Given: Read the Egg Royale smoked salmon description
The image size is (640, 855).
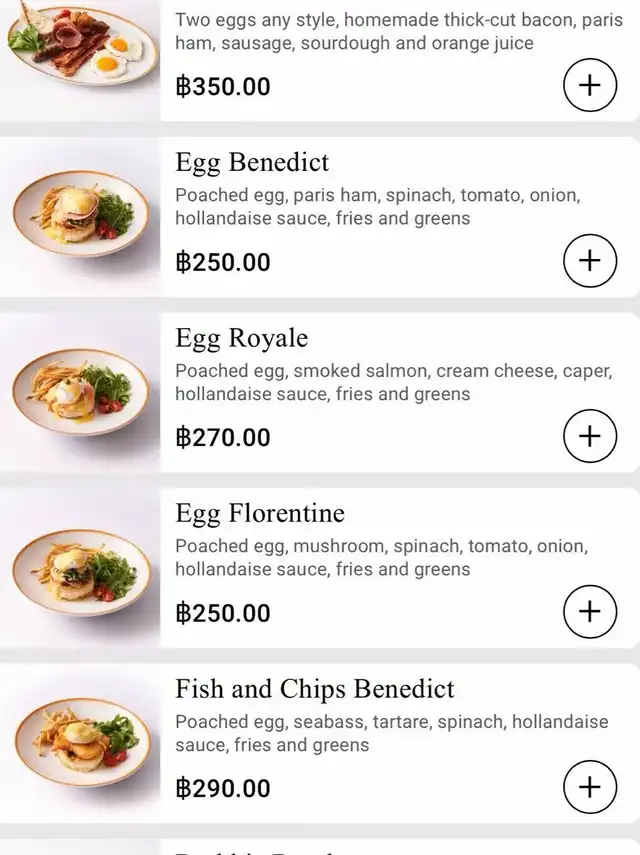Looking at the screenshot, I should 392,382.
